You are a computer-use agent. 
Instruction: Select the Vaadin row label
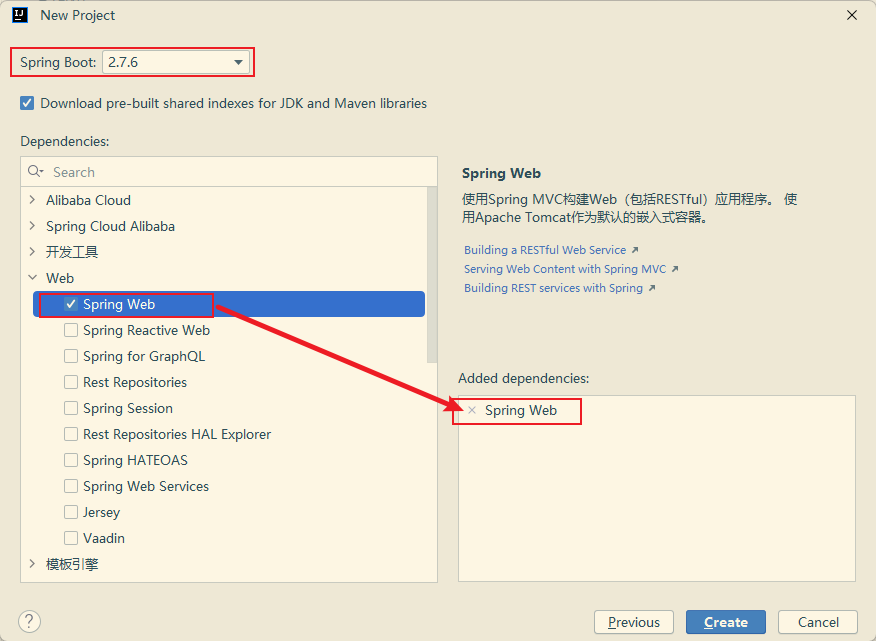104,538
